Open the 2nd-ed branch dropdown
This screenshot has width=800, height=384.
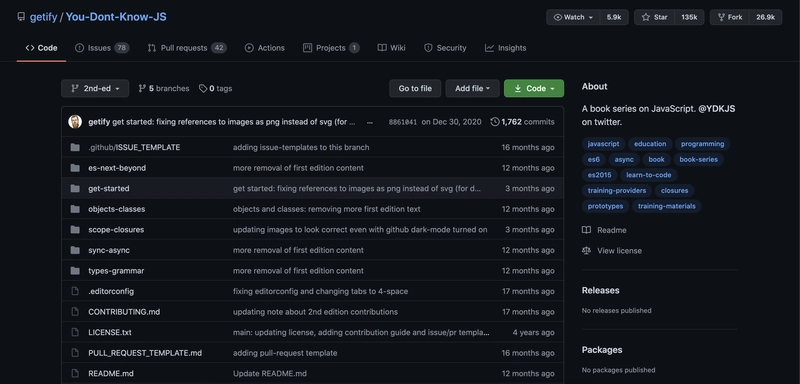point(95,88)
